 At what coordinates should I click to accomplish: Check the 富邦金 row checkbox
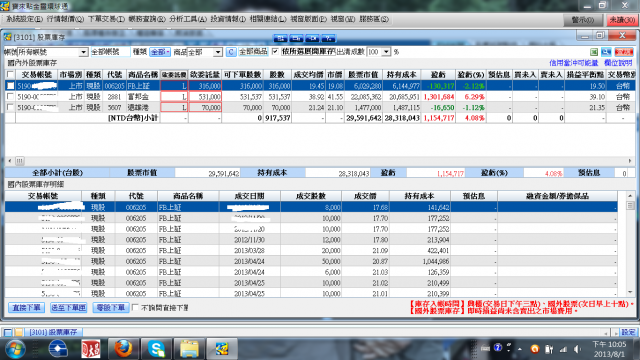10,97
